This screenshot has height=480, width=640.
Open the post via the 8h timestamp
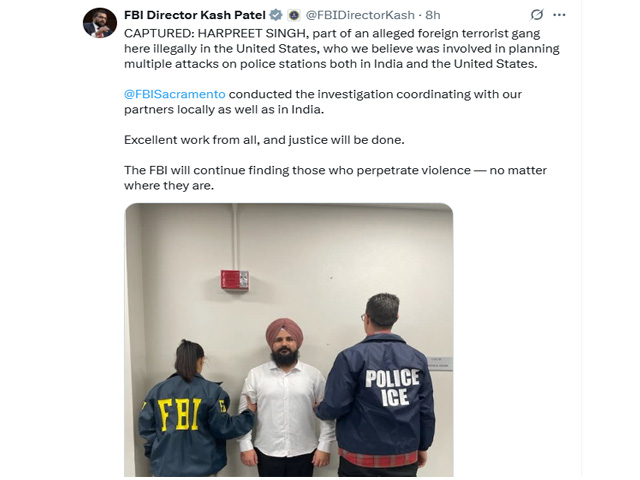pos(433,15)
